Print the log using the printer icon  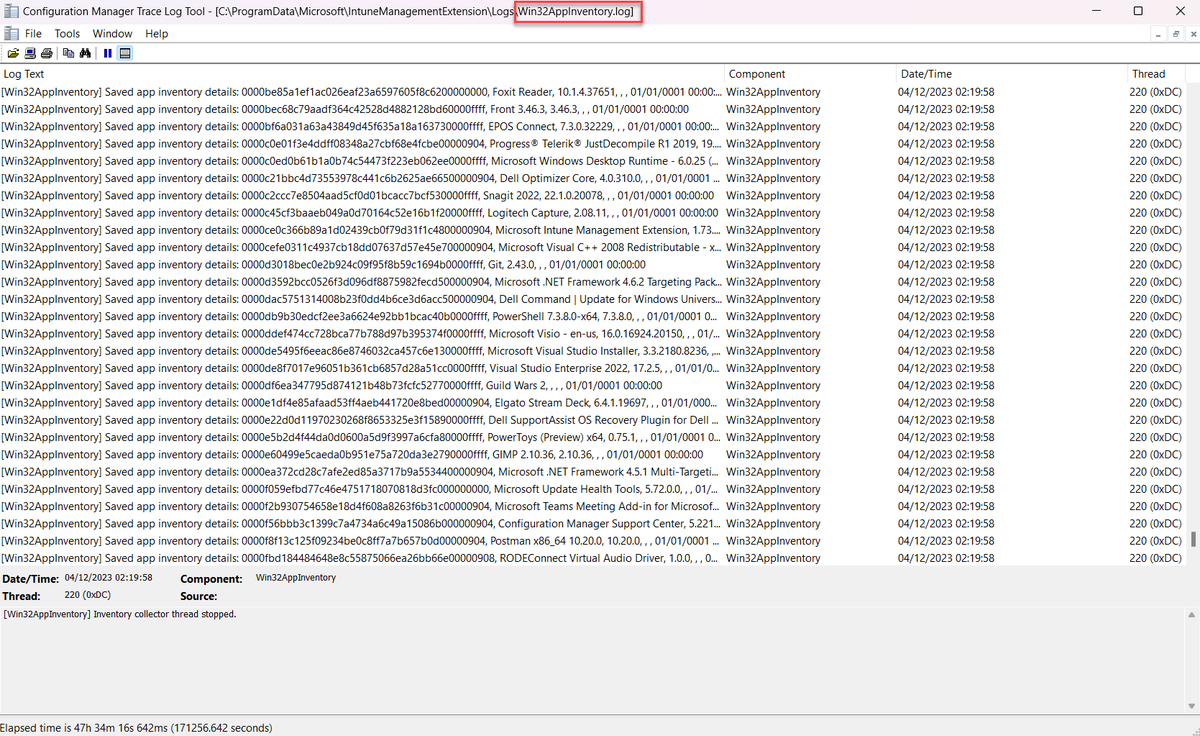click(46, 53)
